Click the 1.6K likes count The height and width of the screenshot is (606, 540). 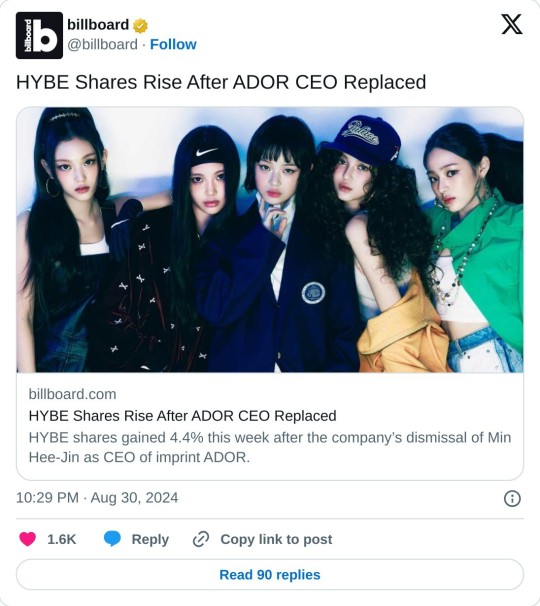pyautogui.click(x=61, y=539)
